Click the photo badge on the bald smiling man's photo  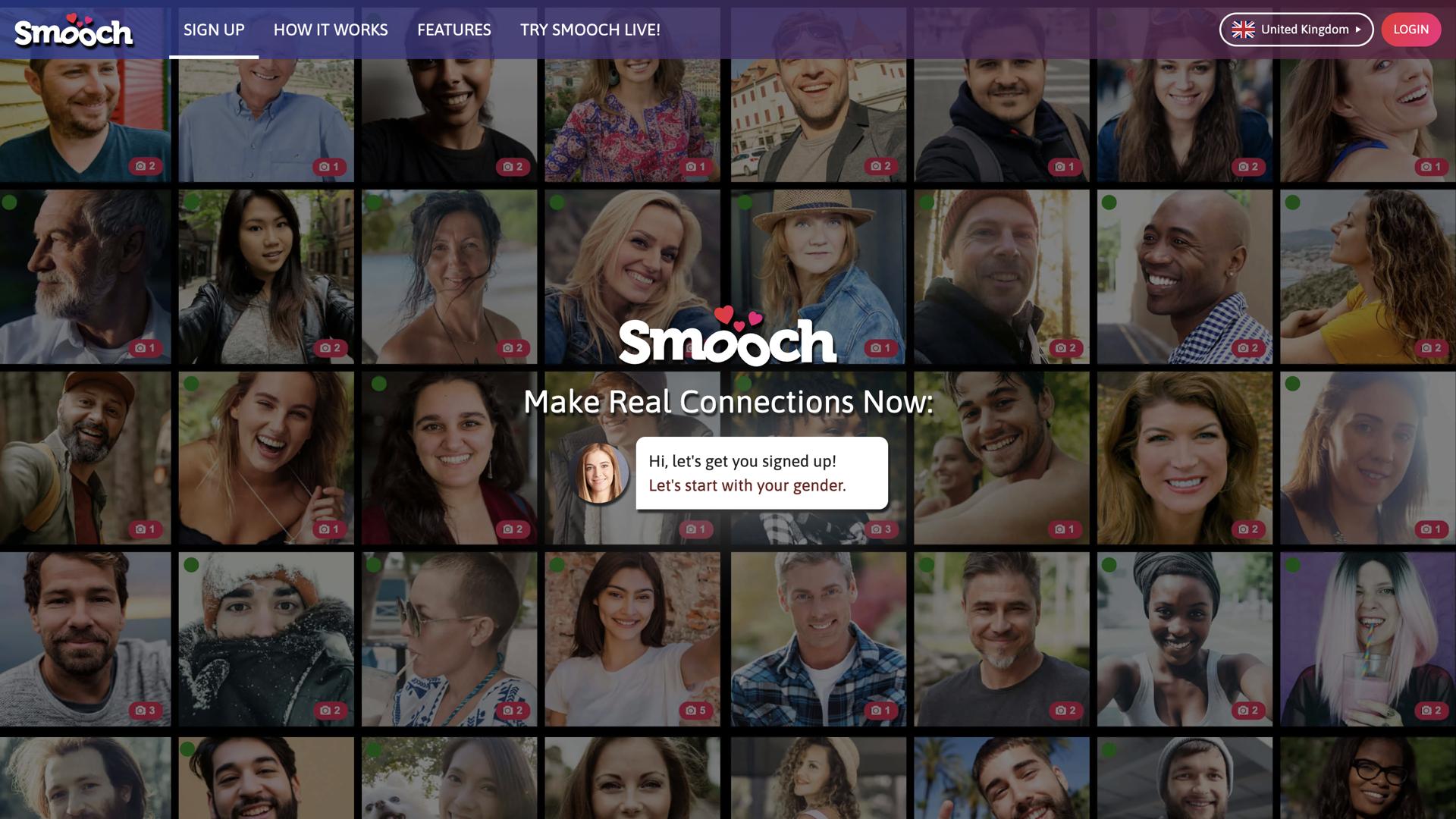pos(1247,348)
